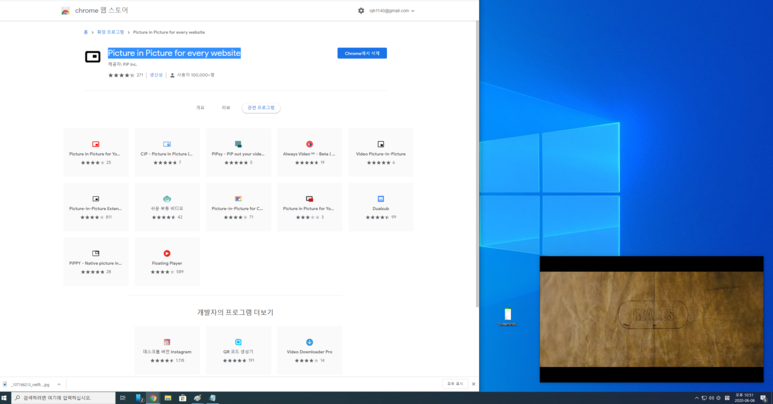
Task: Open the PiPsy extension card
Action: [238, 152]
